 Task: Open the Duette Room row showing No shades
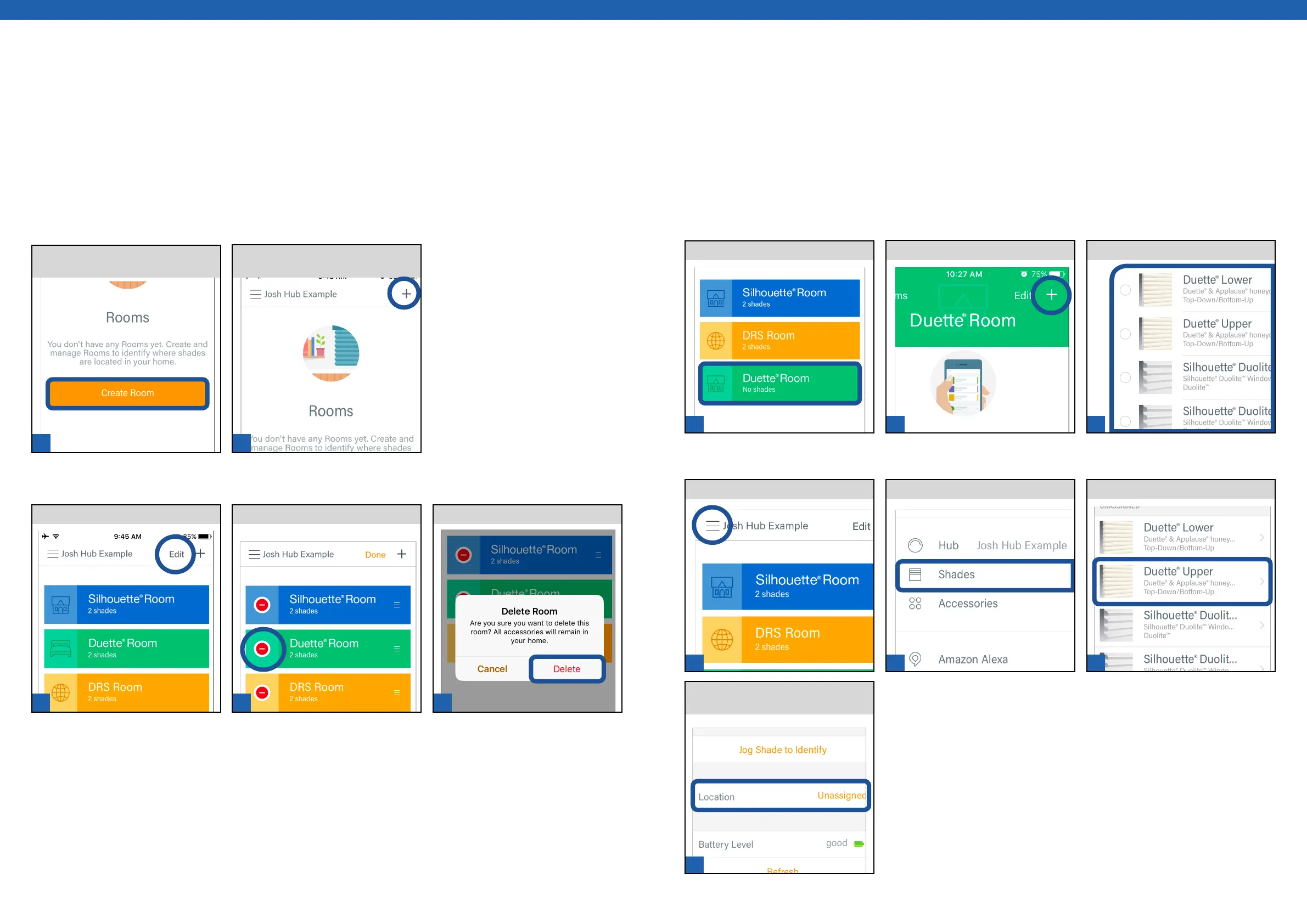tap(780, 384)
